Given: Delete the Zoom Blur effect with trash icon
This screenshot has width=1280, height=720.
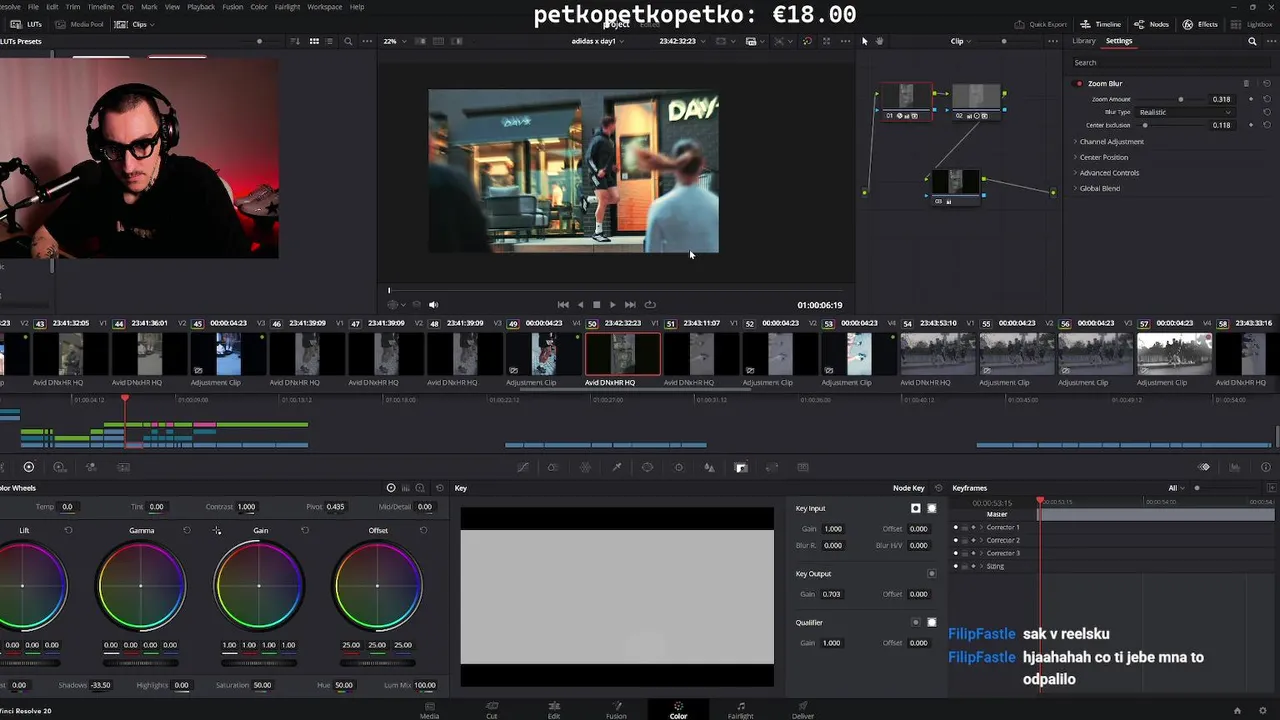Looking at the screenshot, I should pyautogui.click(x=1246, y=83).
